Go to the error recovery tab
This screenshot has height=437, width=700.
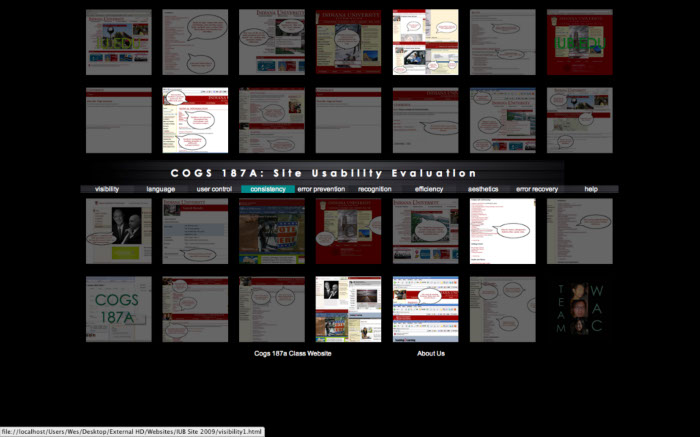[x=537, y=189]
